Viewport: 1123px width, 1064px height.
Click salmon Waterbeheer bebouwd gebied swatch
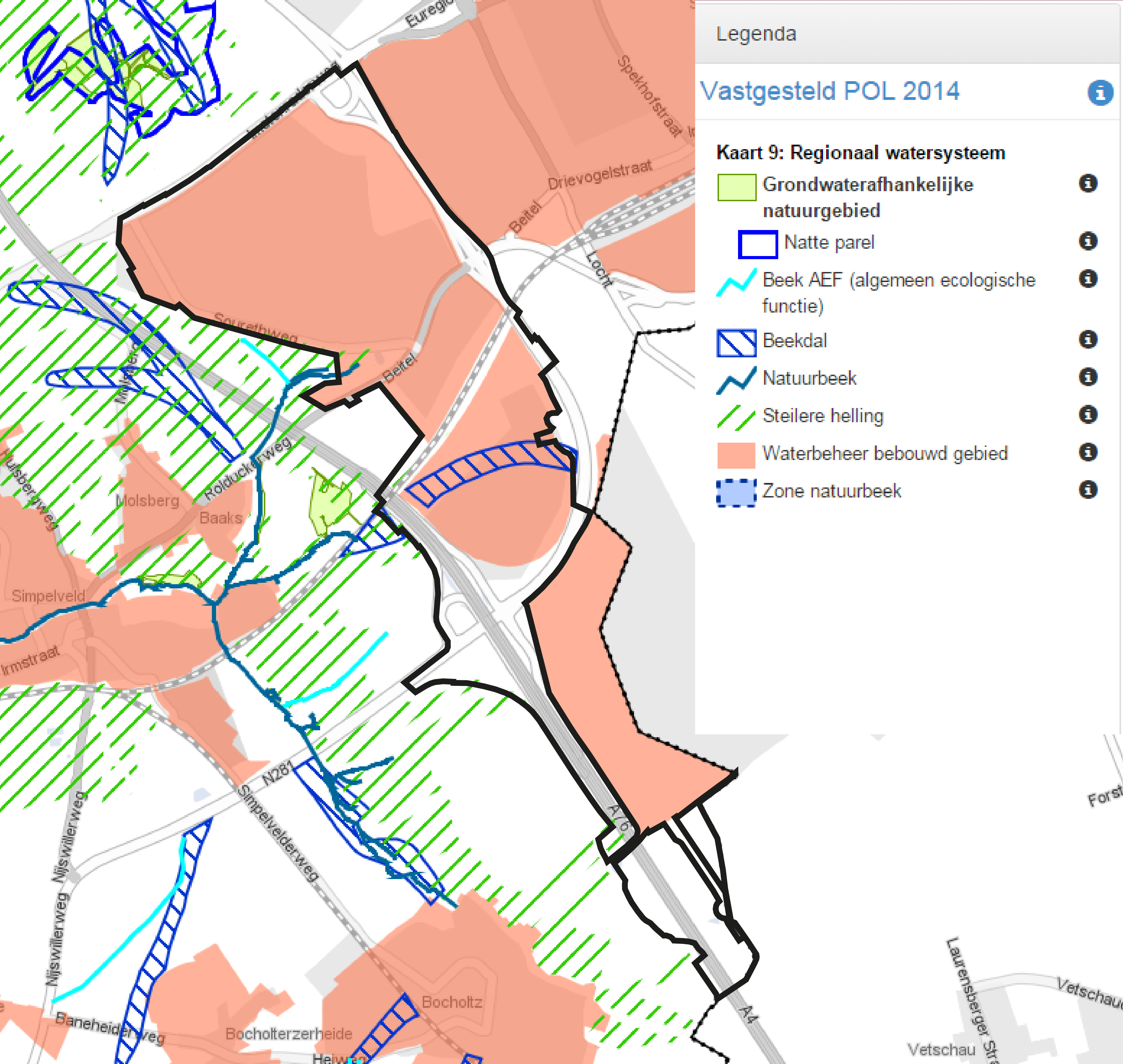(736, 456)
